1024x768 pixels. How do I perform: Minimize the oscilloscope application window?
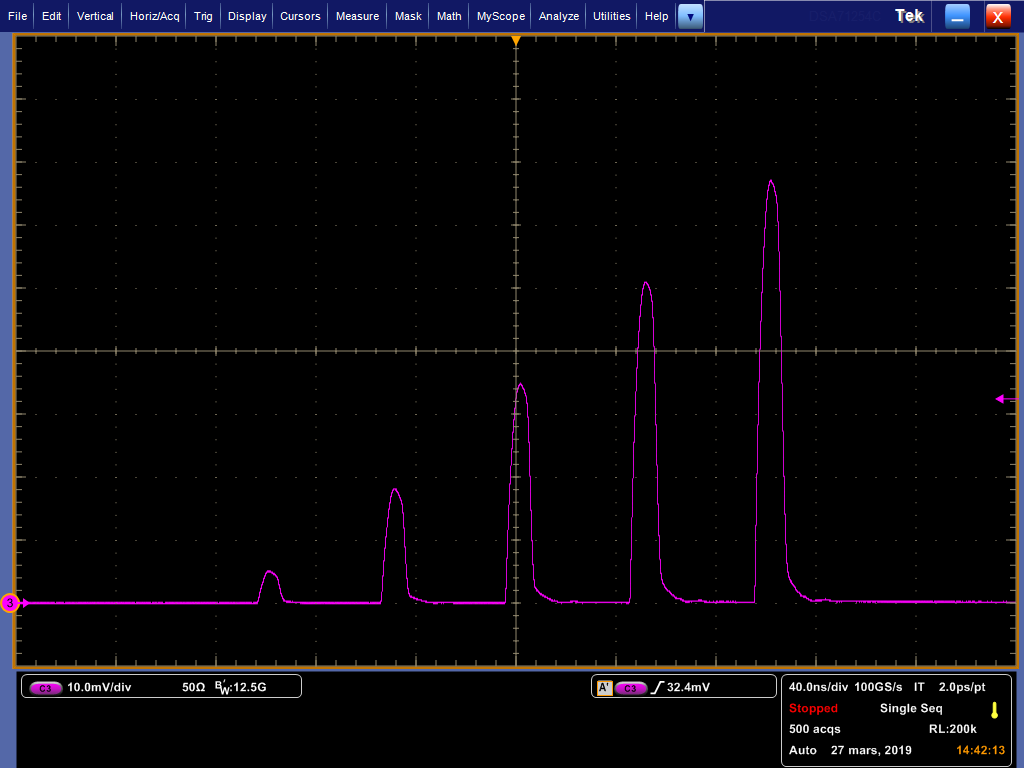[958, 16]
